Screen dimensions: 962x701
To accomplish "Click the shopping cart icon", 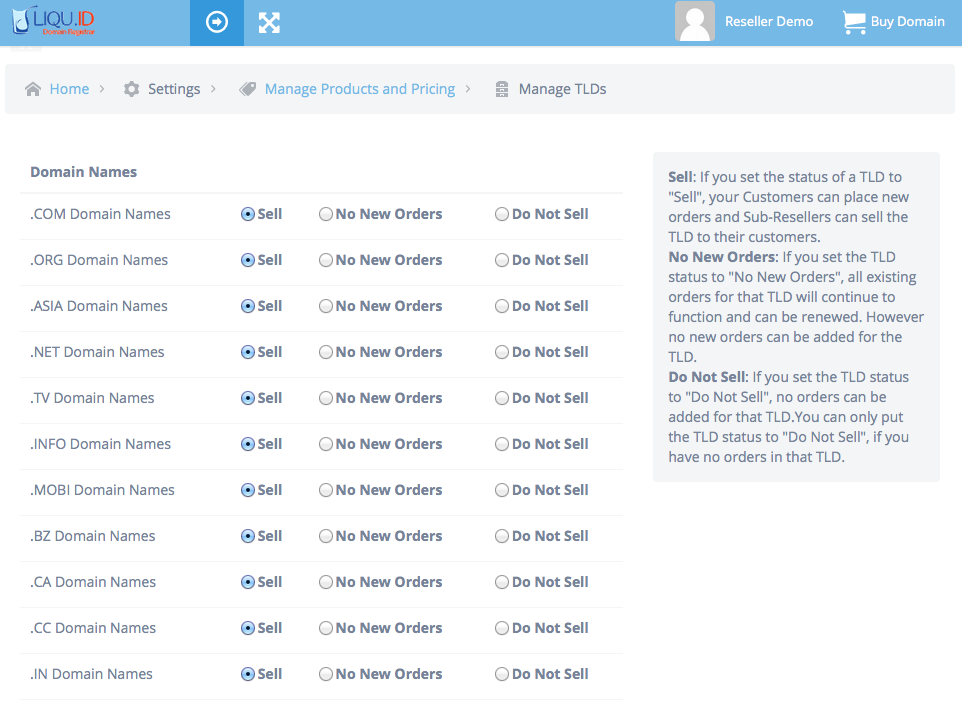I will [853, 22].
